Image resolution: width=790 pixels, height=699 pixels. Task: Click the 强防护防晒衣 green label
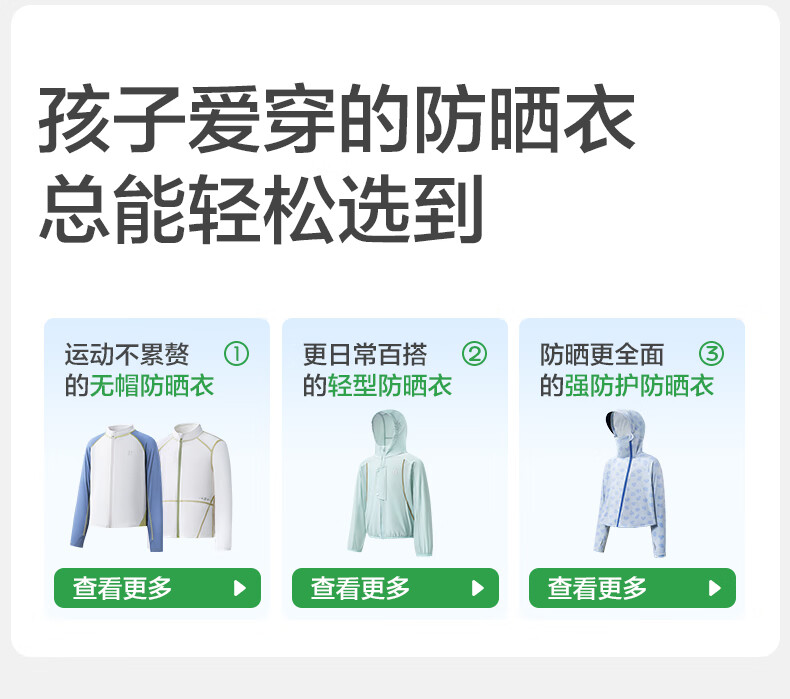click(639, 386)
